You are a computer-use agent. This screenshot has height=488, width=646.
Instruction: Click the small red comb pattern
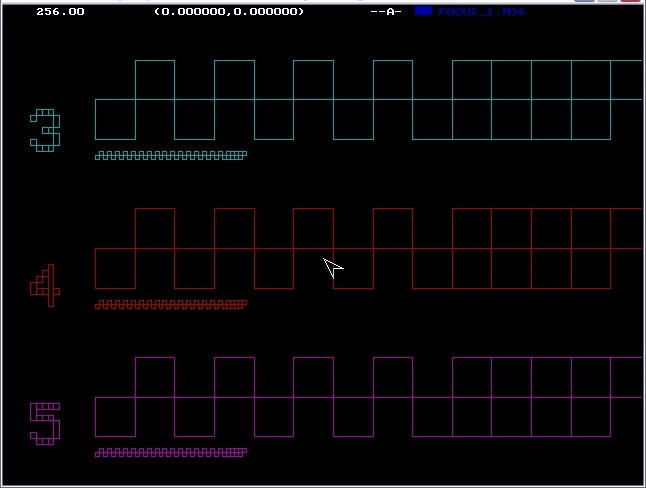coord(171,304)
